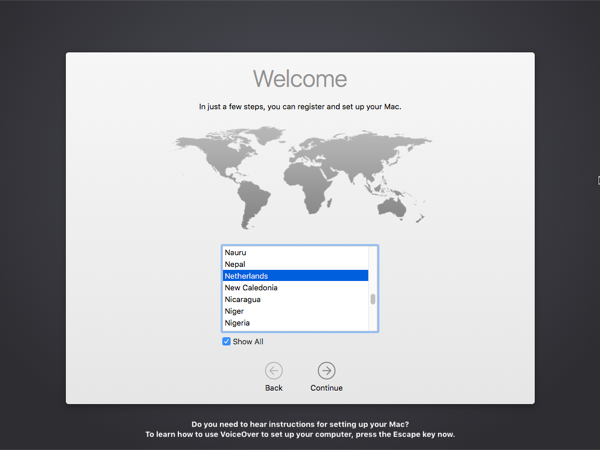Click the Back arrow icon
Image resolution: width=600 pixels, height=450 pixels.
tap(274, 371)
